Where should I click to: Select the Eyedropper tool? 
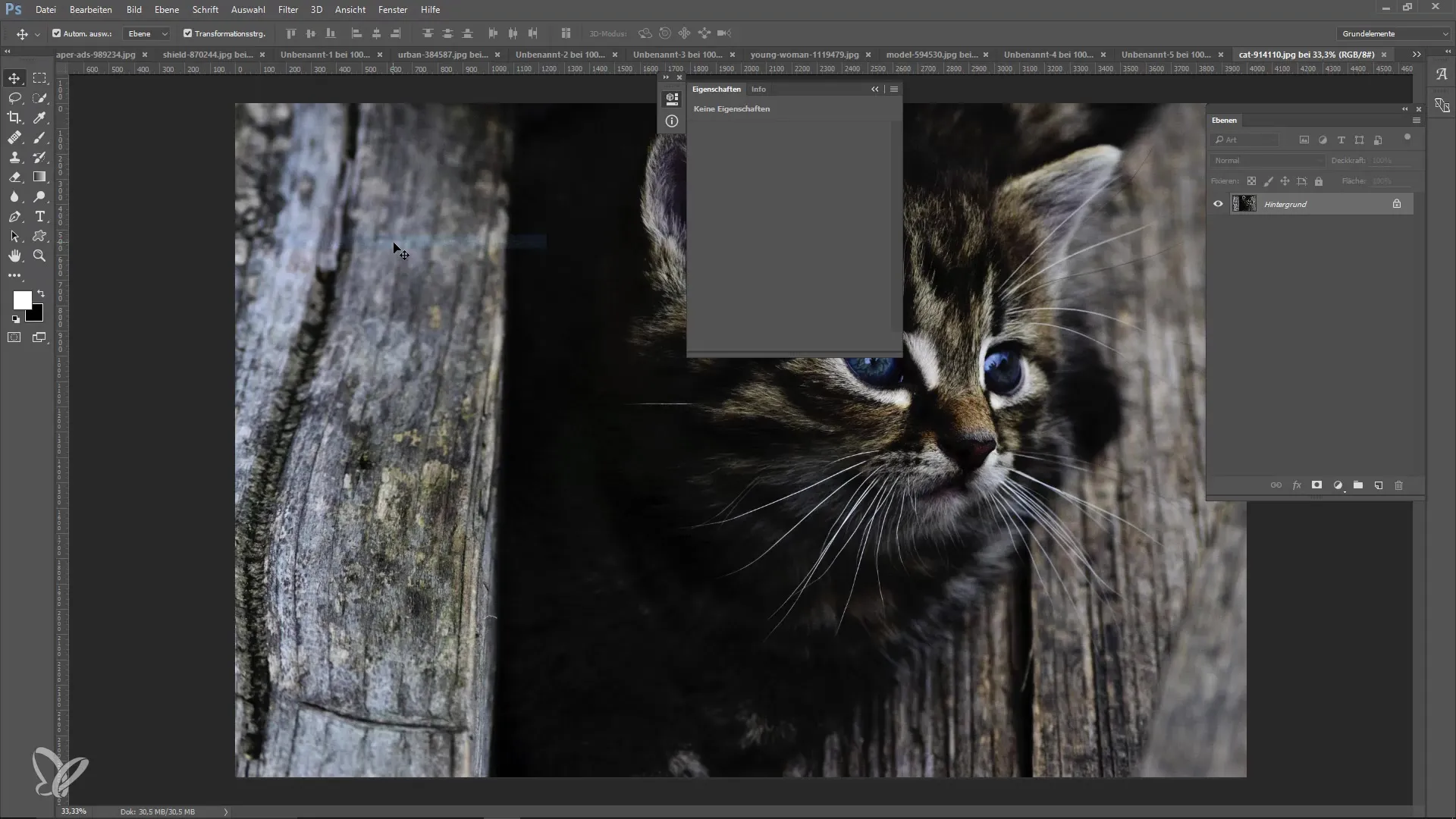click(39, 118)
